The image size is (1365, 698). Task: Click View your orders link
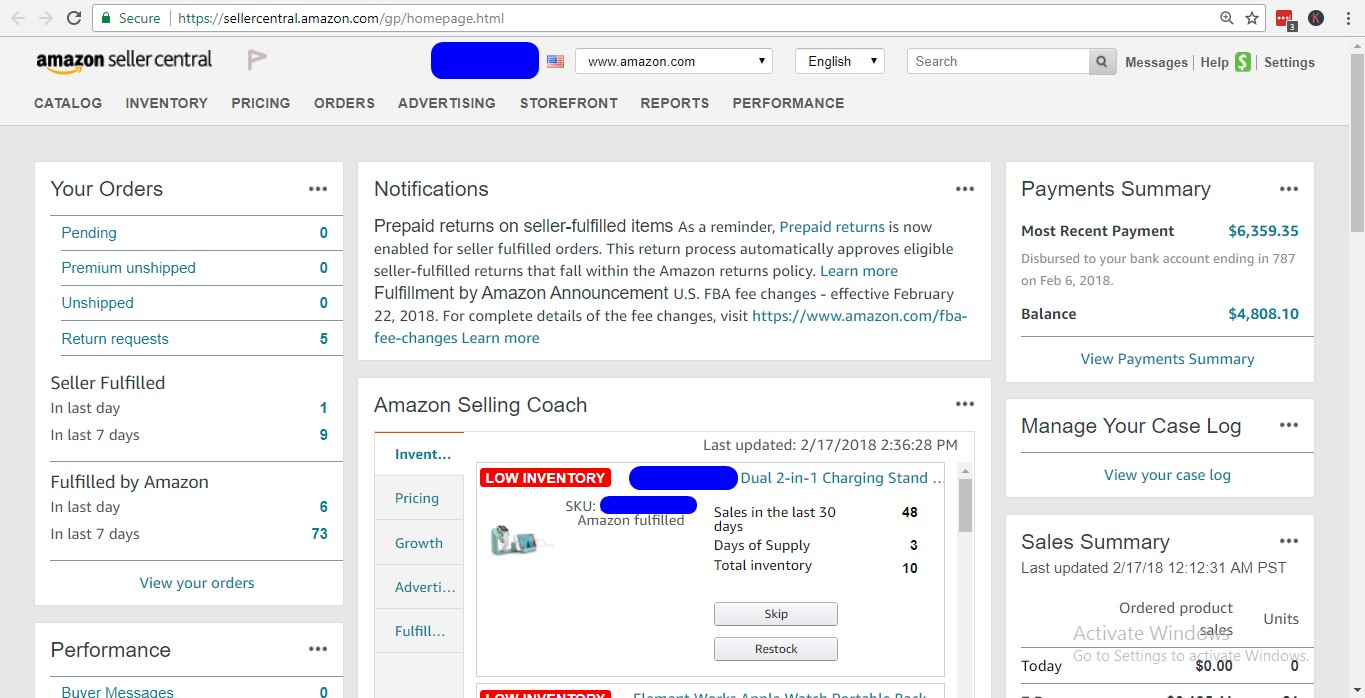click(x=197, y=583)
